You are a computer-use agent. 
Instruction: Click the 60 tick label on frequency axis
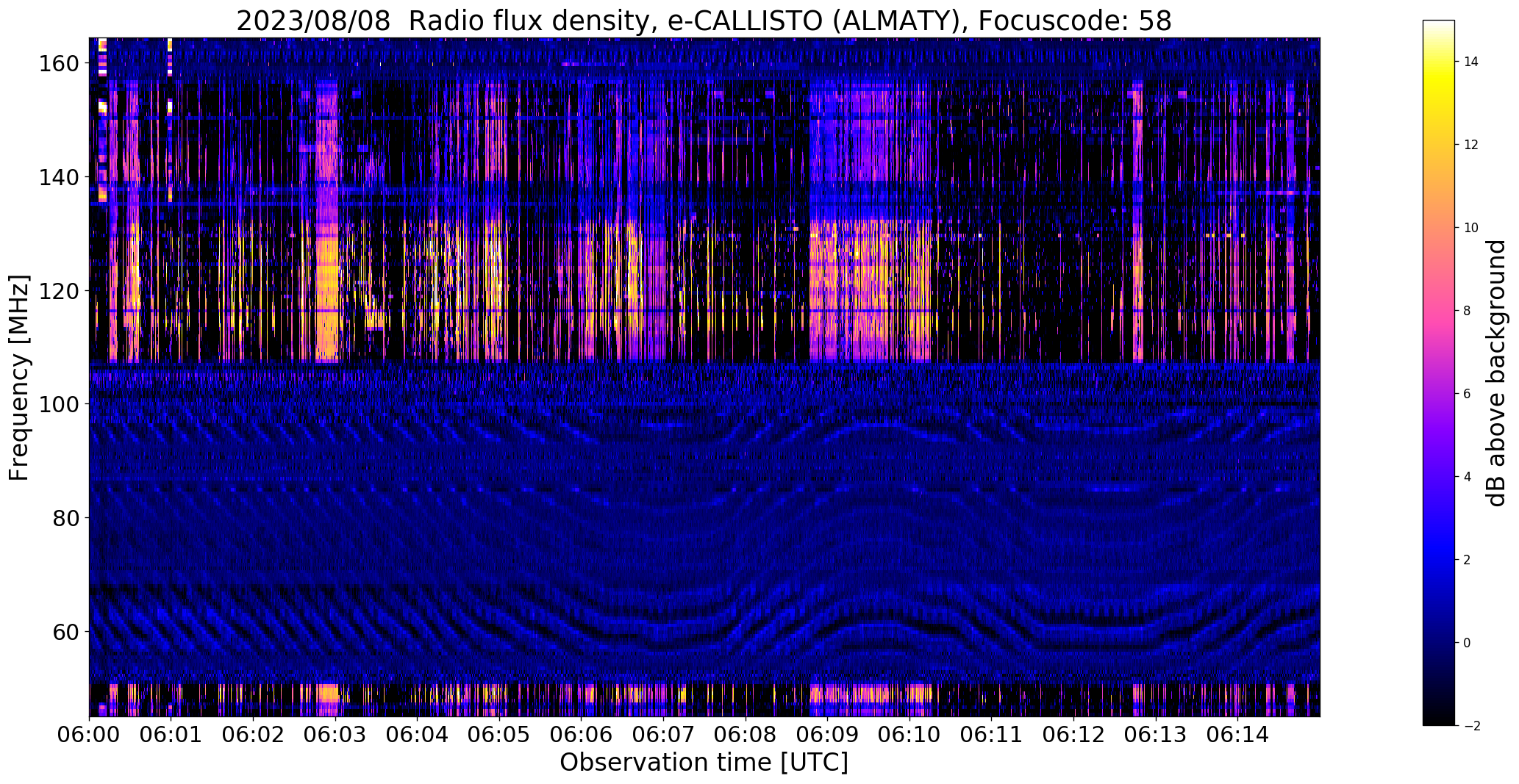(x=65, y=631)
